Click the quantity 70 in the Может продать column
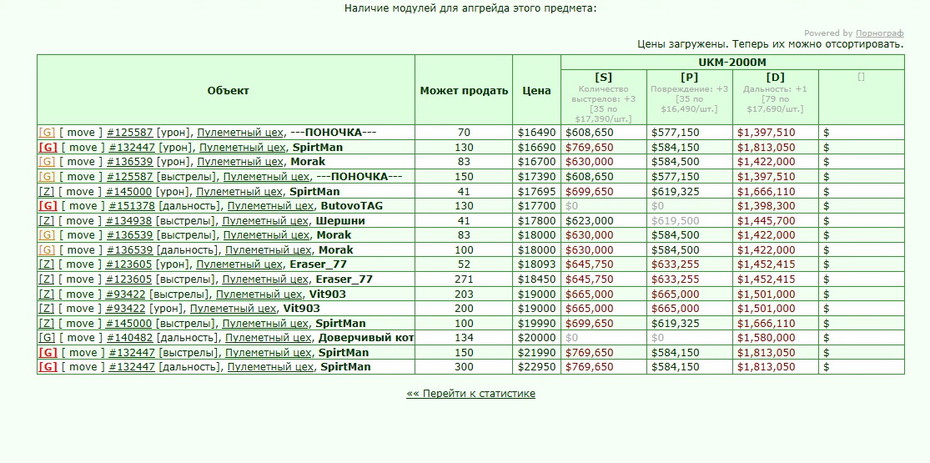The image size is (930, 463). [x=464, y=132]
